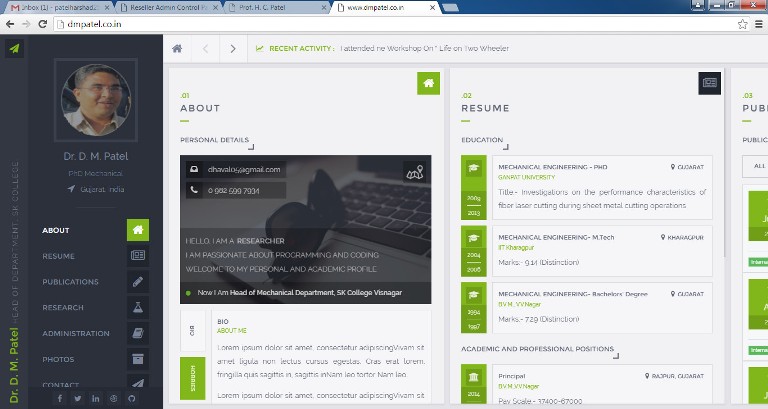The width and height of the screenshot is (768, 409).
Task: Open the Twitter profile icon
Action: click(78, 398)
